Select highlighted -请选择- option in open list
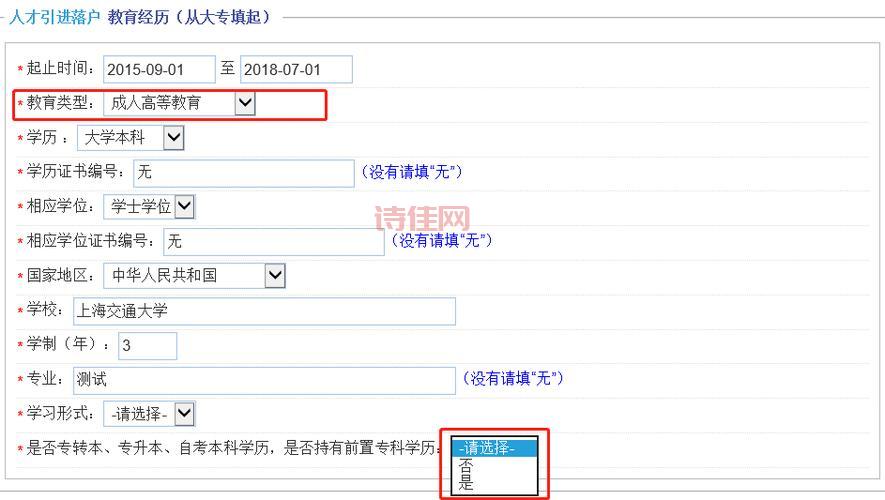885x500 pixels. click(494, 448)
